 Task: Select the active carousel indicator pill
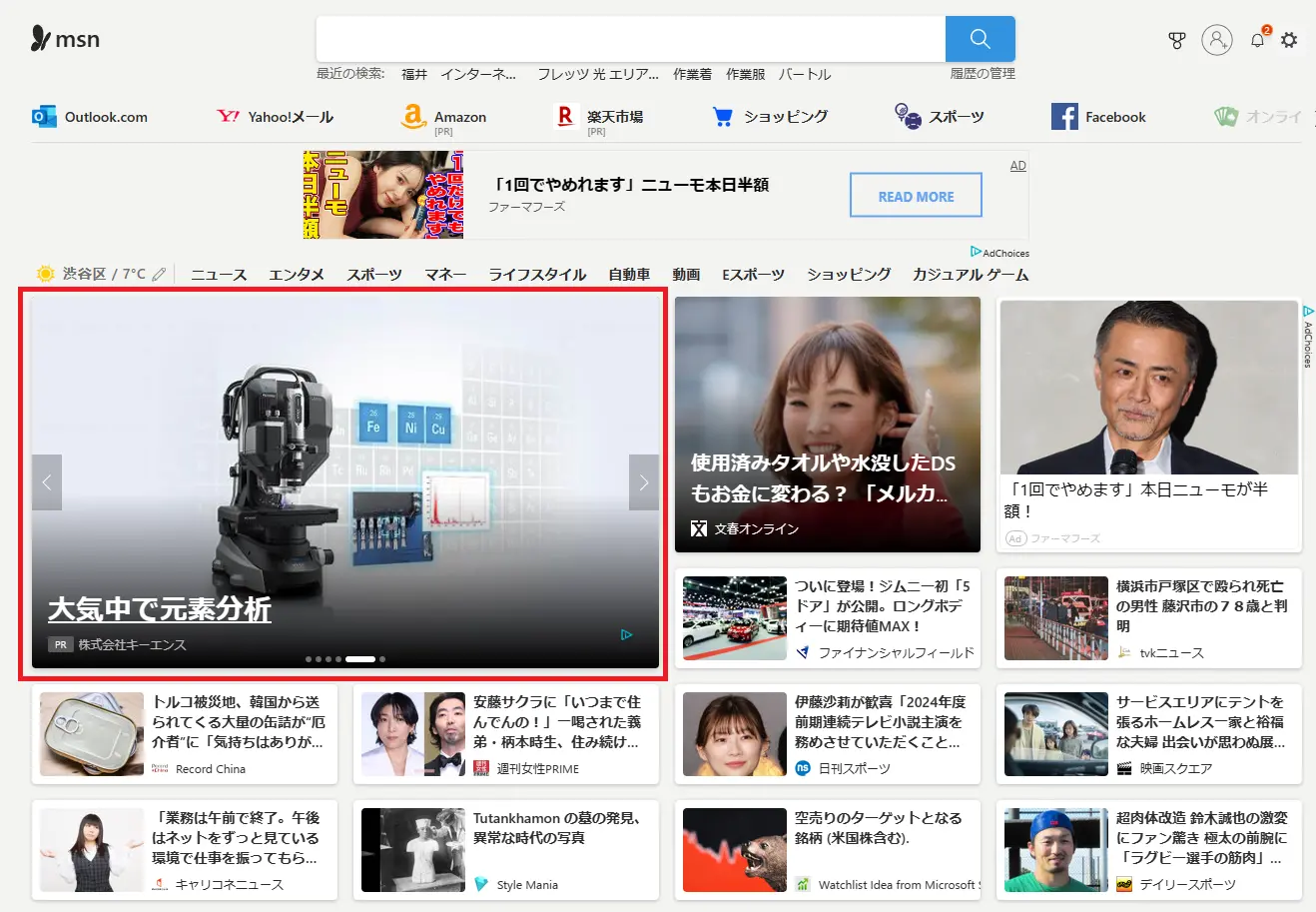pos(360,659)
